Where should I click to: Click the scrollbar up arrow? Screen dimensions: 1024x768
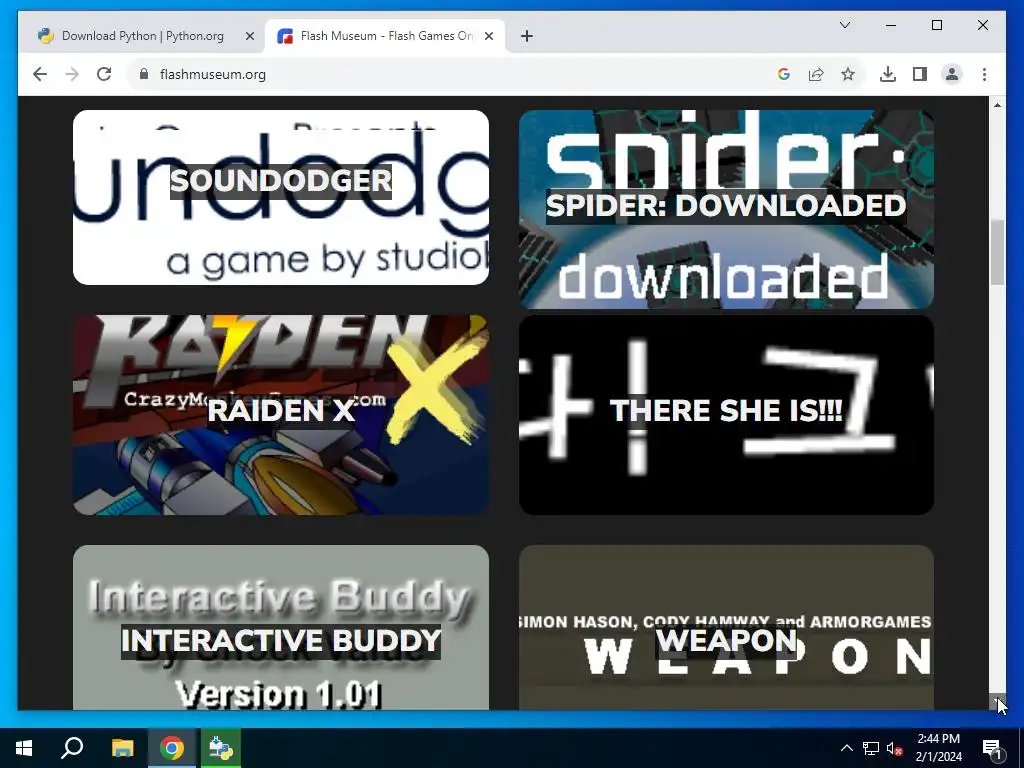(x=997, y=104)
